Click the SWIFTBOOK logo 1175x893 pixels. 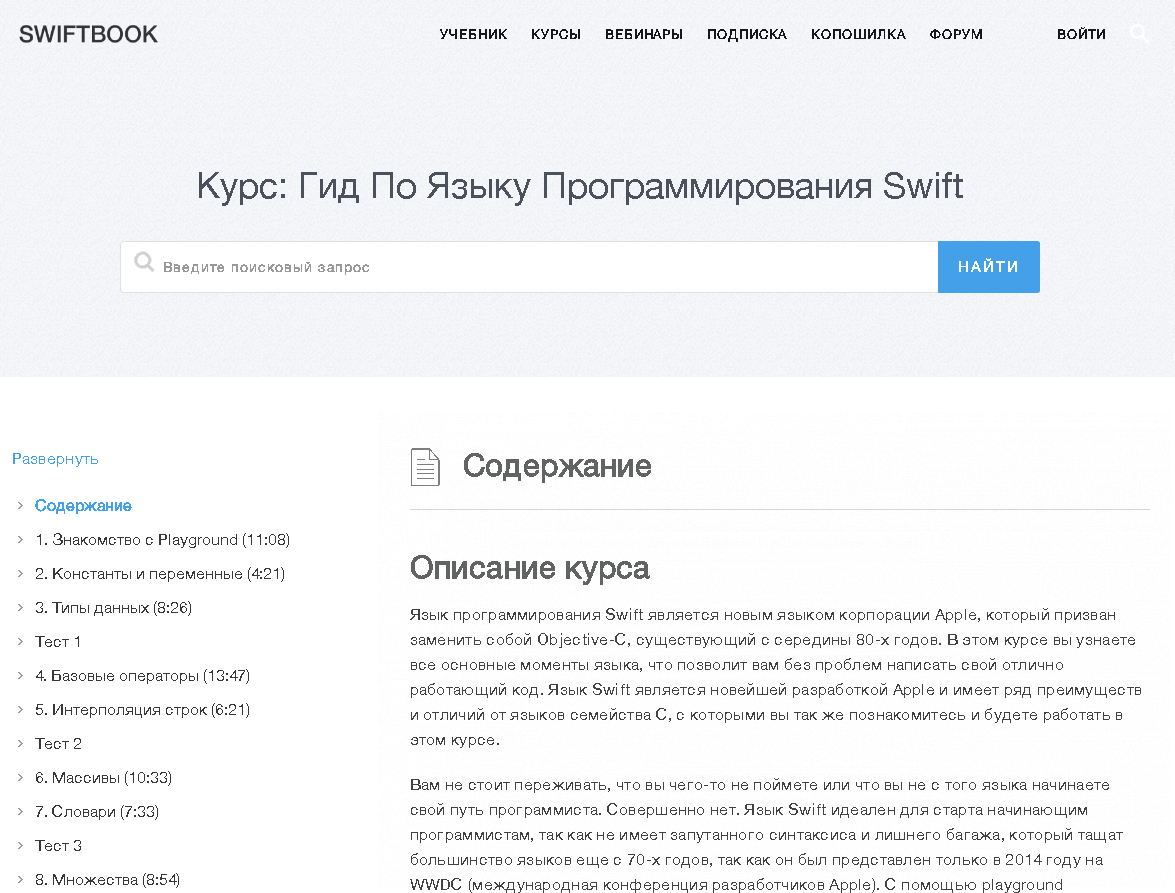coord(88,34)
